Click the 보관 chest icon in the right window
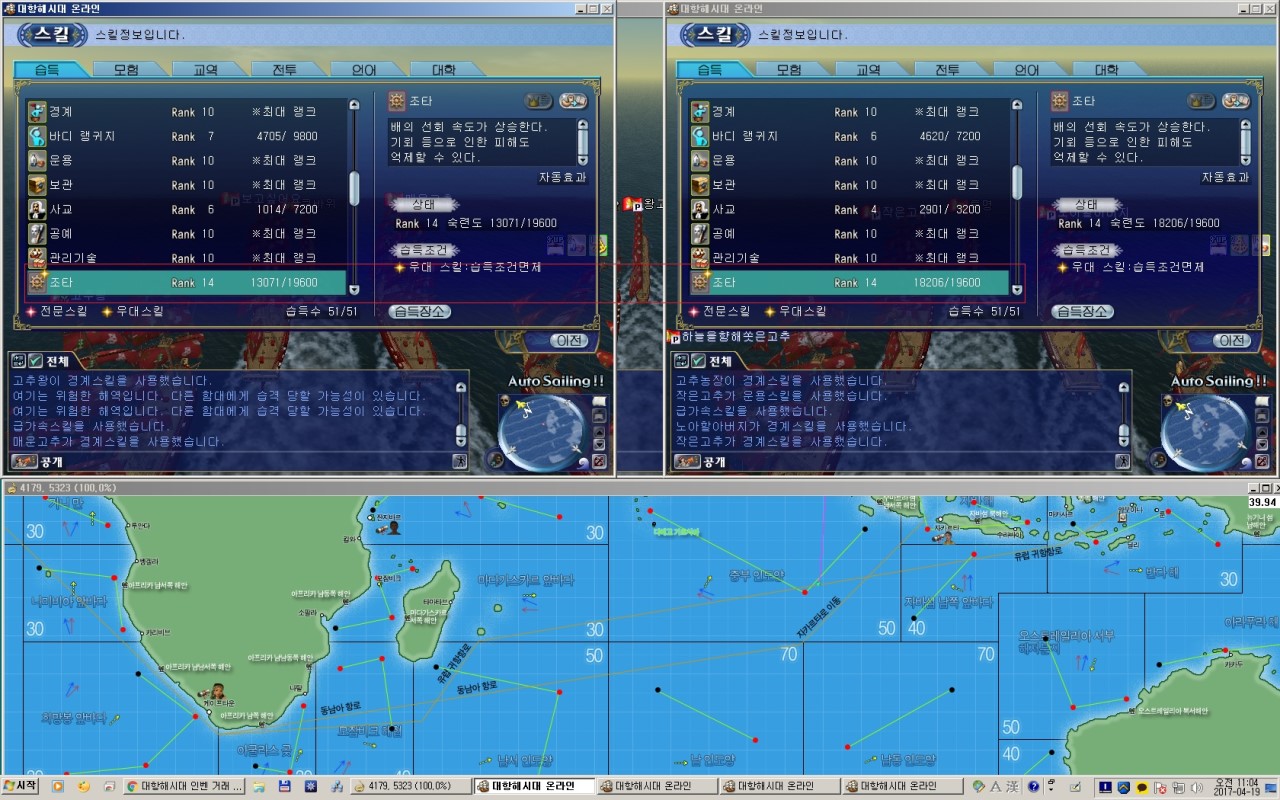Image resolution: width=1280 pixels, height=800 pixels. pos(701,185)
